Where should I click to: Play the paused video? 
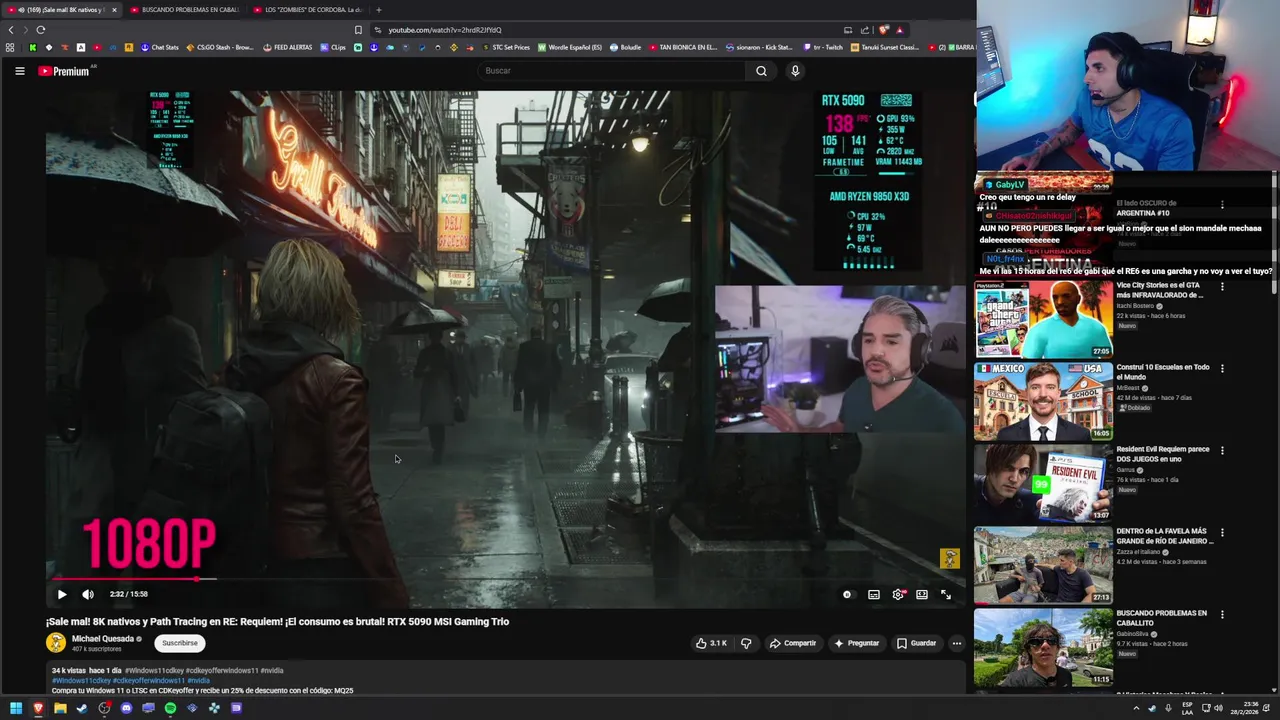tap(62, 594)
